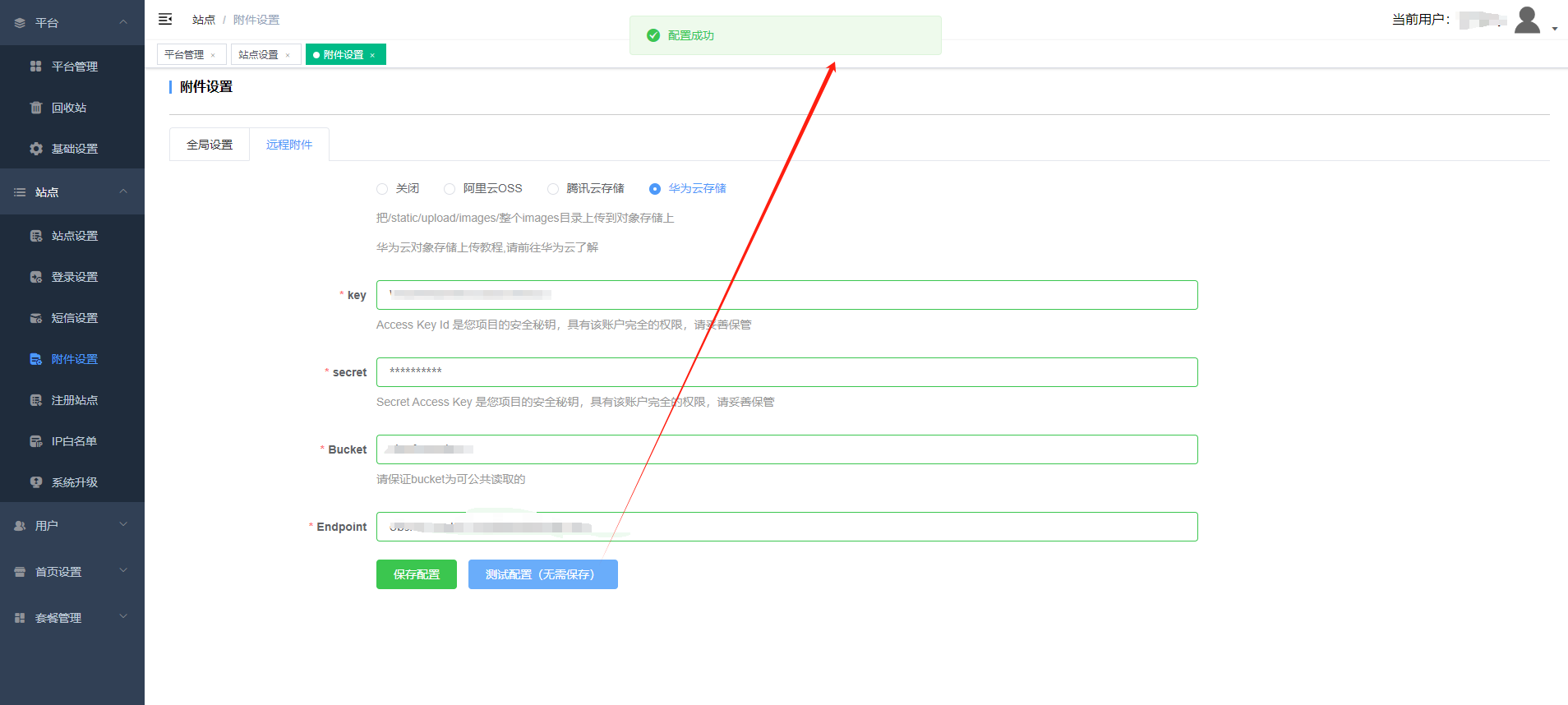The image size is (1568, 705).
Task: Open the IP白名单 sidebar icon
Action: [x=35, y=441]
